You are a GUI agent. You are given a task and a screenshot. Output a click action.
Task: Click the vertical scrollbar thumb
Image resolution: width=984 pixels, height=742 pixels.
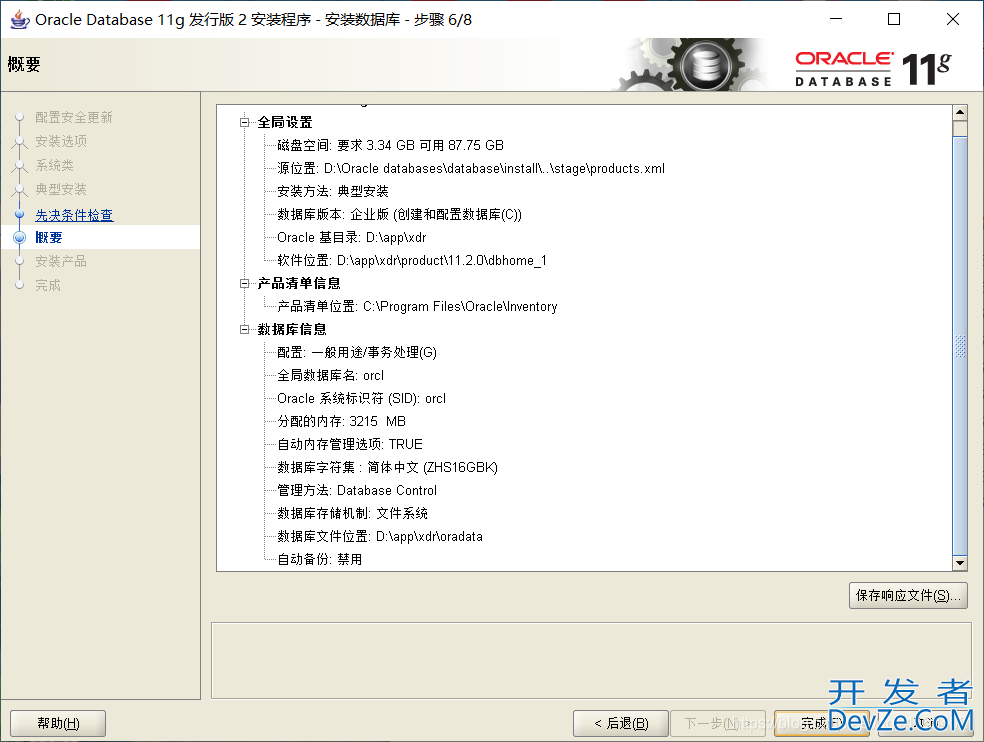pos(960,345)
